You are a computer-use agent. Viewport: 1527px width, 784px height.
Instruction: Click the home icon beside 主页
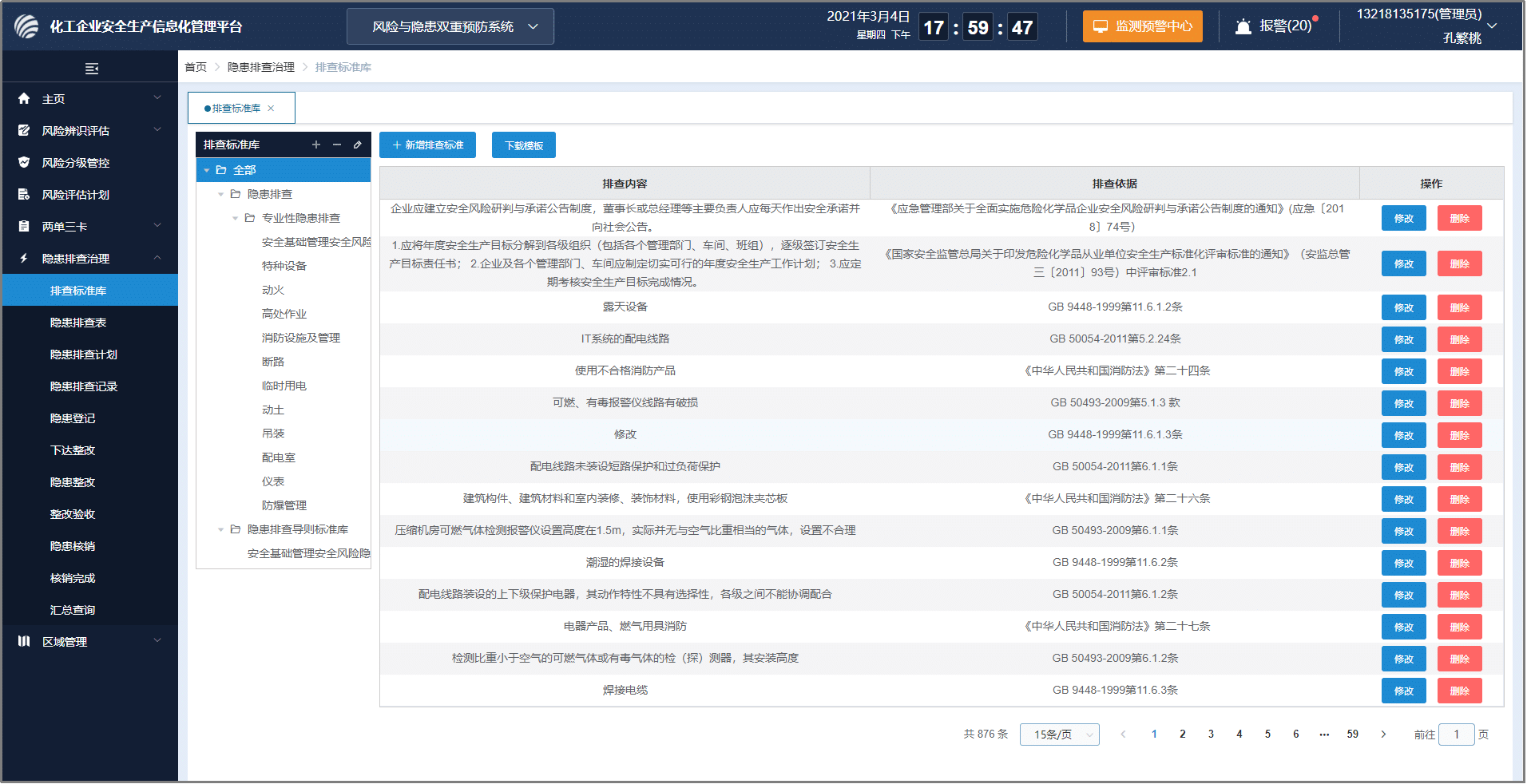coord(24,98)
